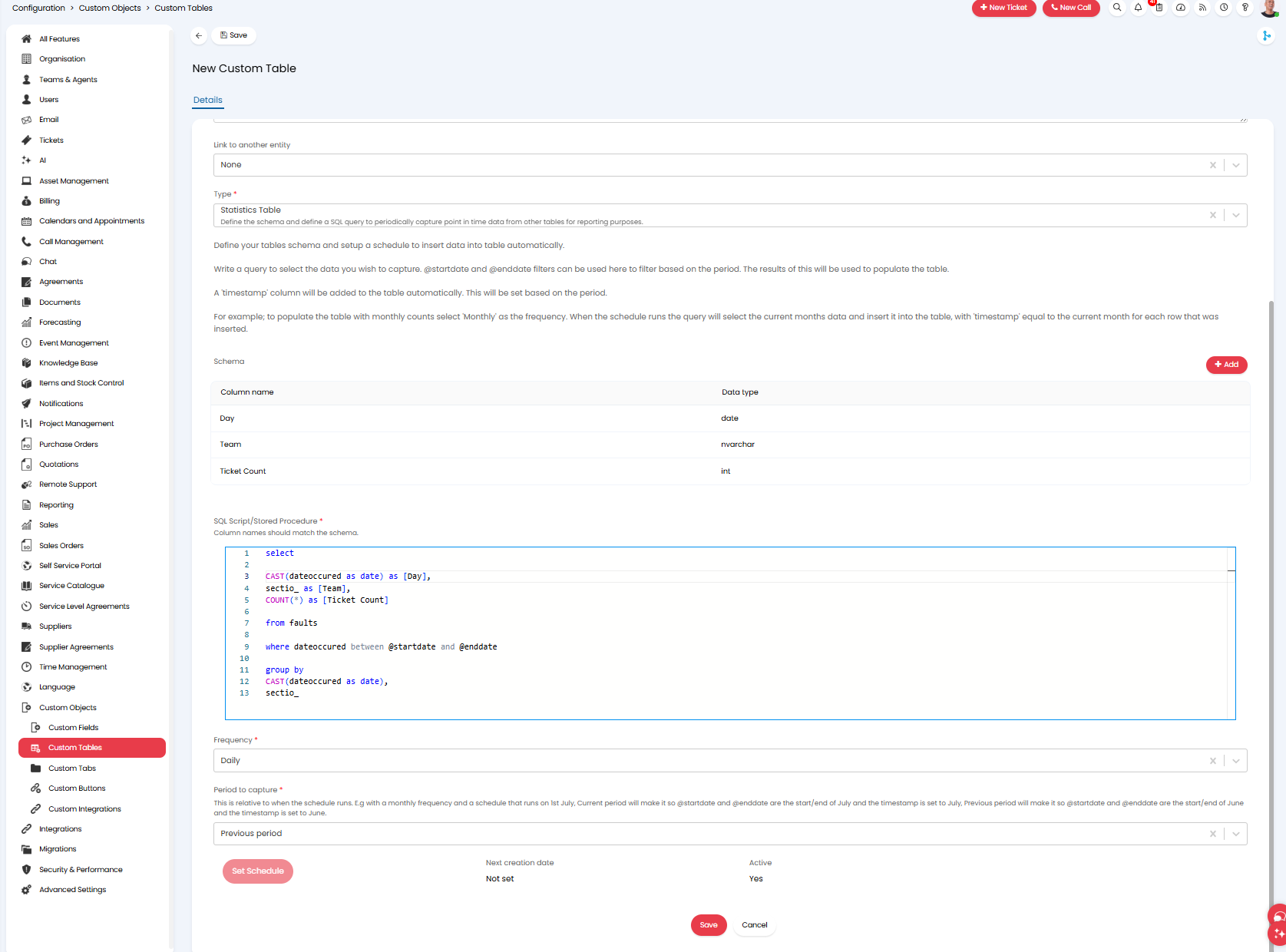Open the clock icon in header

pyautogui.click(x=1224, y=8)
